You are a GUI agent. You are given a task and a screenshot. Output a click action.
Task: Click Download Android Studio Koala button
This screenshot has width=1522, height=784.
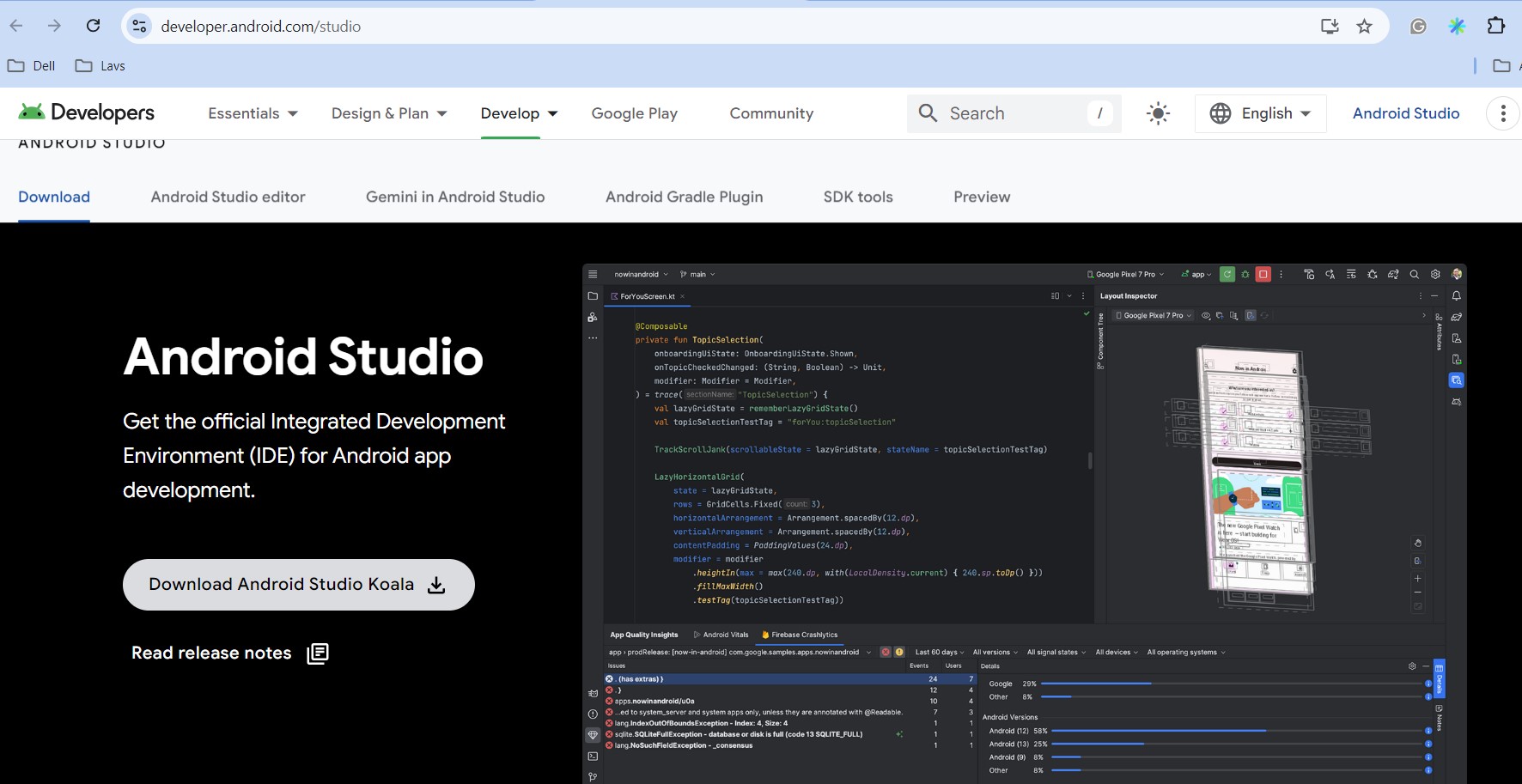point(299,585)
